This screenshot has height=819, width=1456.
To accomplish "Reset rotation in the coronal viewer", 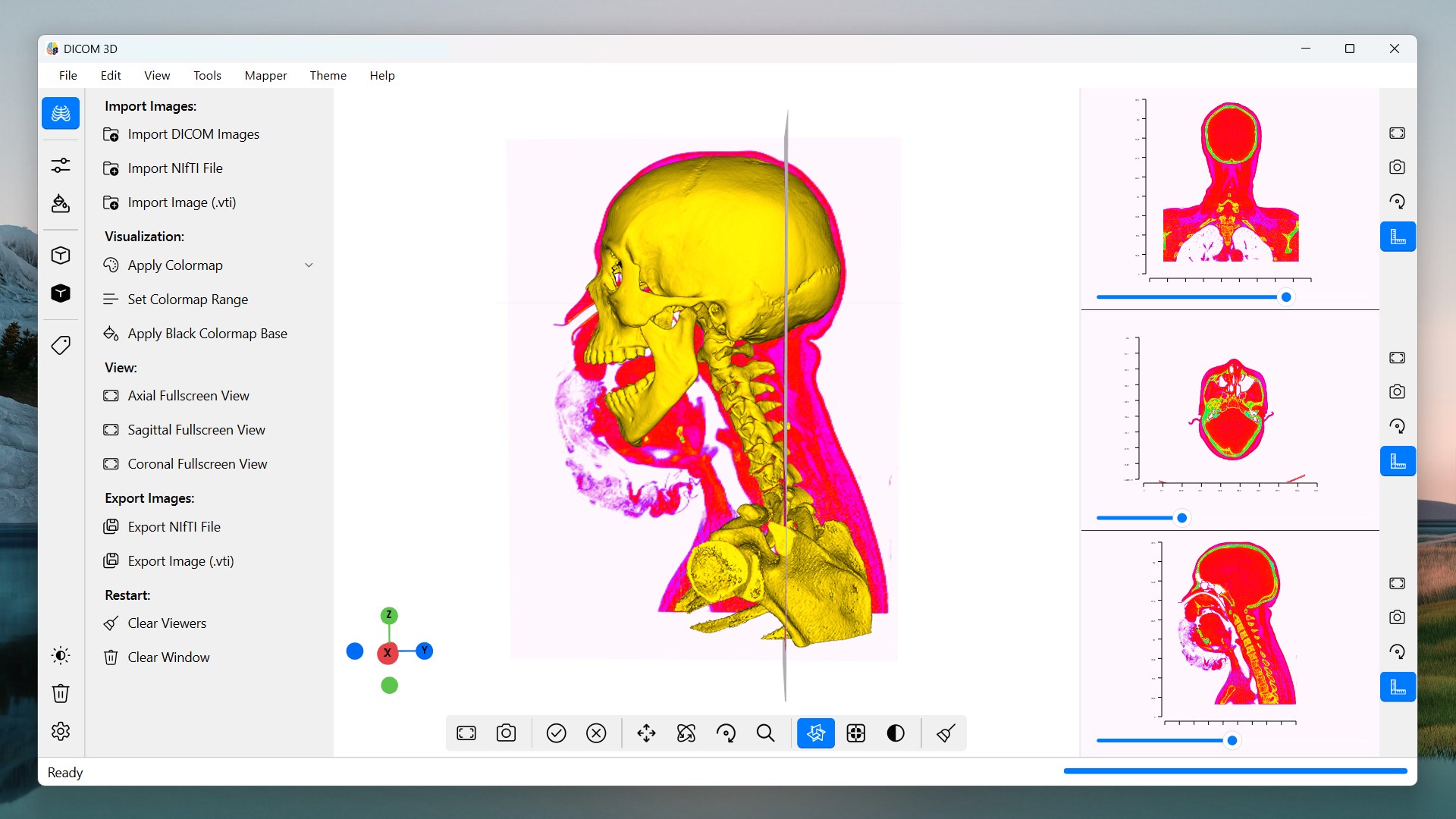I will (x=1397, y=202).
